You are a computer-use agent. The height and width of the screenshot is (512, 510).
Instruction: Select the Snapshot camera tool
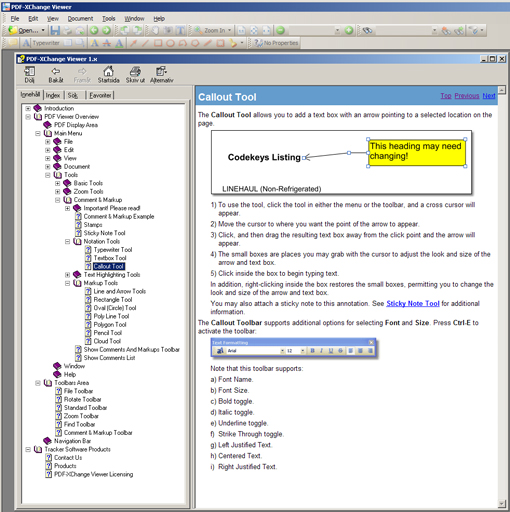pyautogui.click(x=168, y=31)
